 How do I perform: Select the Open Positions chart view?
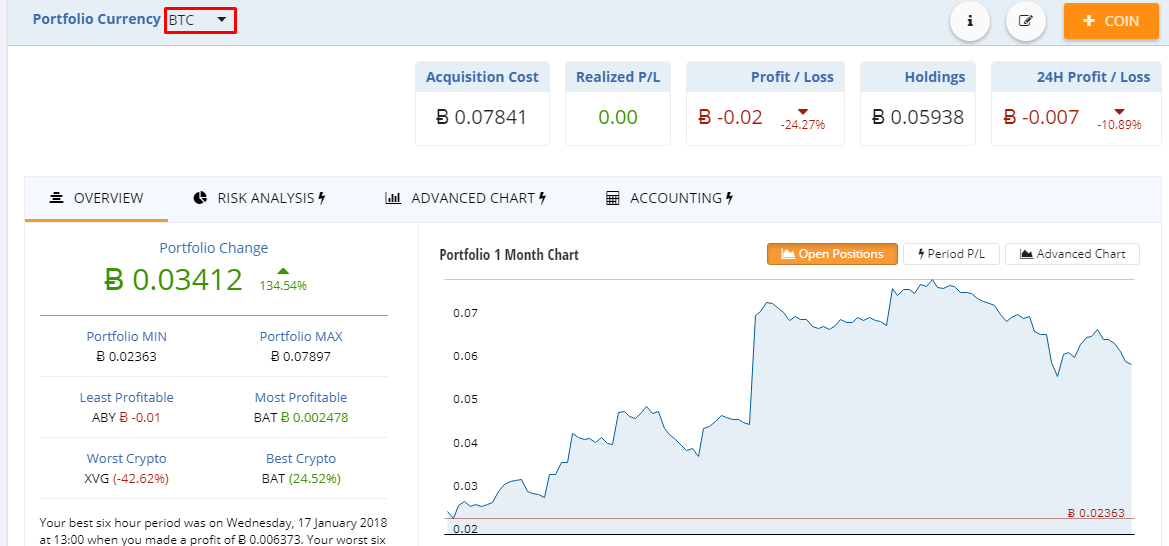point(831,254)
